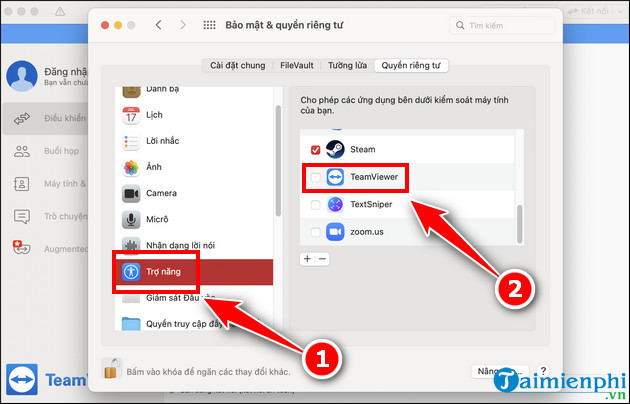Select the Steam text label

coord(363,150)
